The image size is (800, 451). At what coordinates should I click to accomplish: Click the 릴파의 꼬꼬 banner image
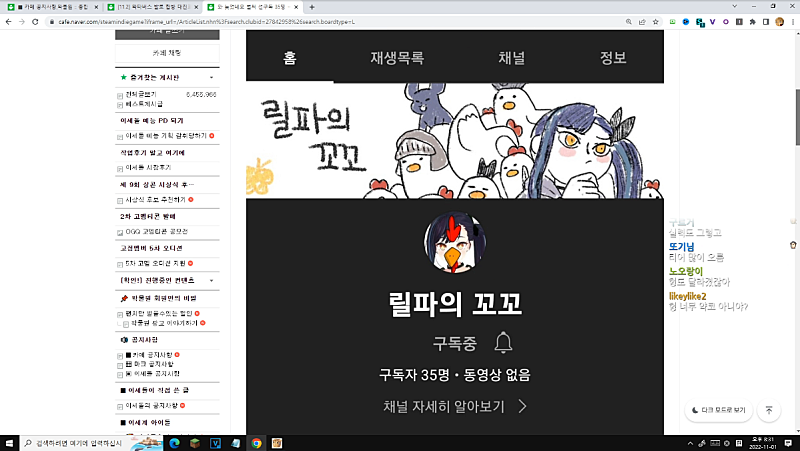click(x=455, y=140)
